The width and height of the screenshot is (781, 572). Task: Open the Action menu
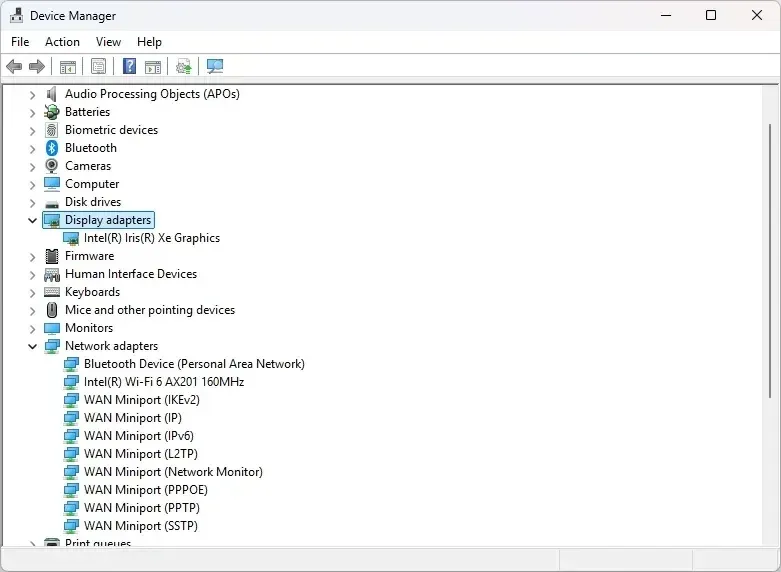[x=62, y=42]
